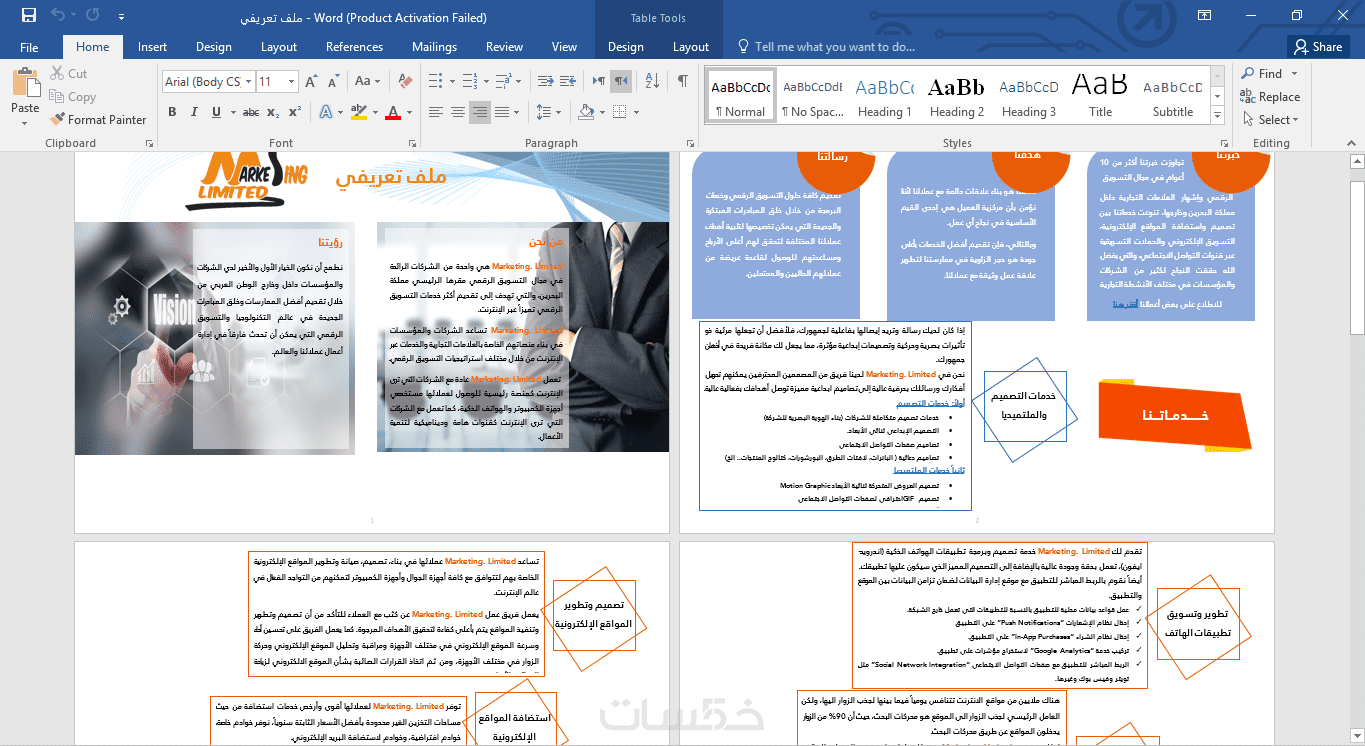
Task: Switch to left-to-right text direction
Action: pos(598,82)
